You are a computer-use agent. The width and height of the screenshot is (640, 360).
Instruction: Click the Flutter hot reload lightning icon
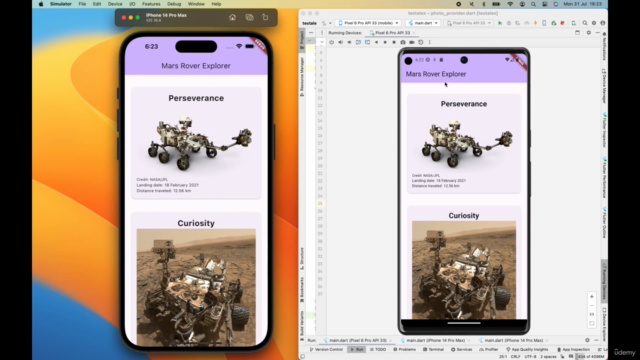tap(535, 23)
